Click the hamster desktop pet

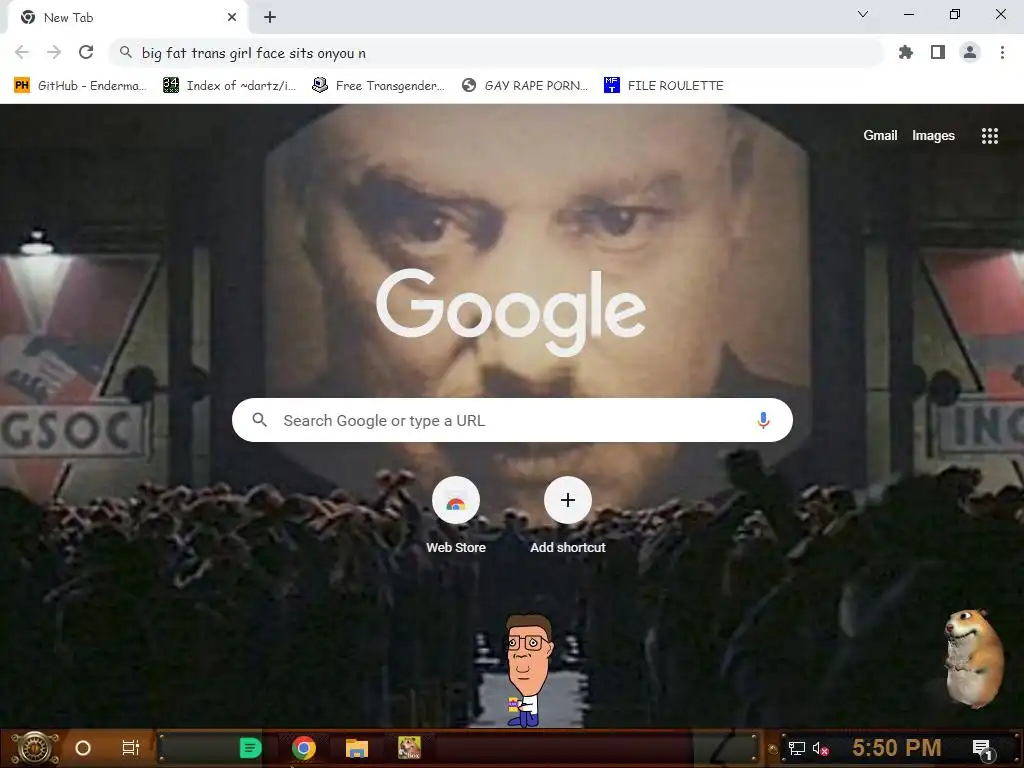point(974,658)
